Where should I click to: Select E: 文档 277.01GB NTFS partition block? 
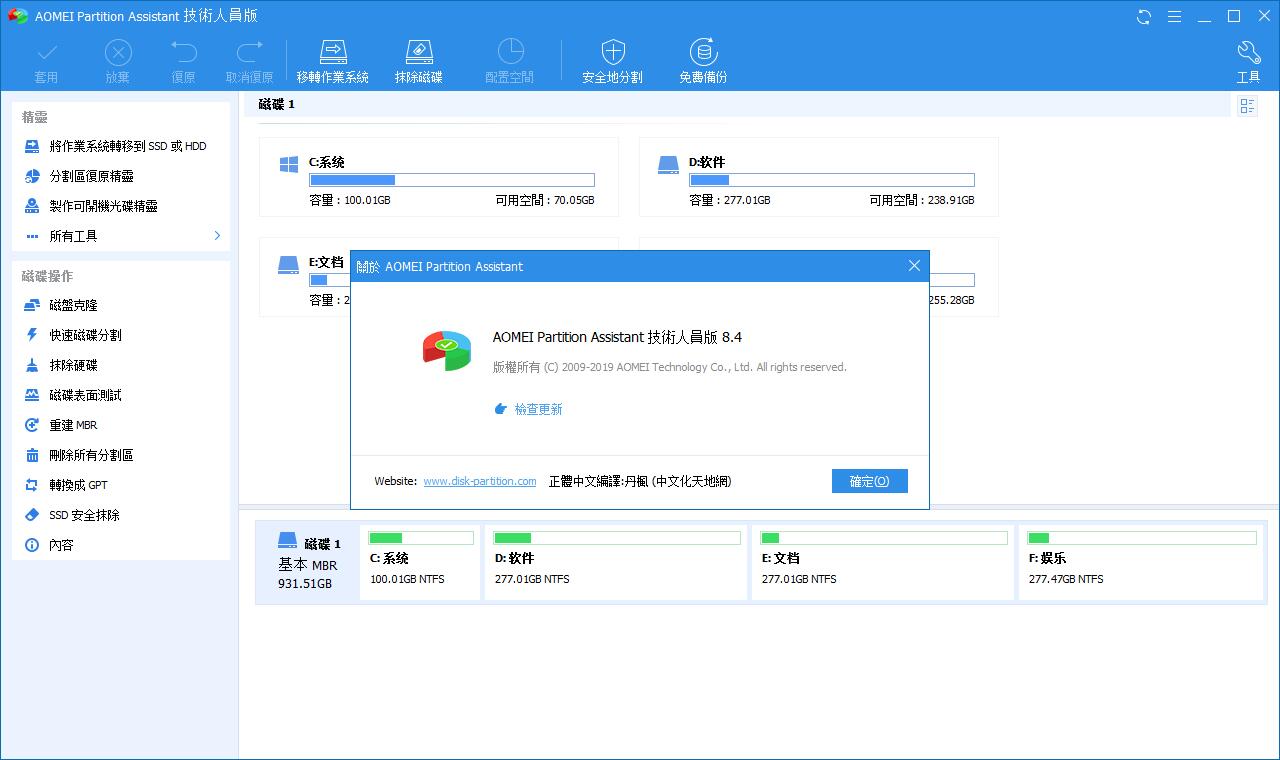point(883,562)
